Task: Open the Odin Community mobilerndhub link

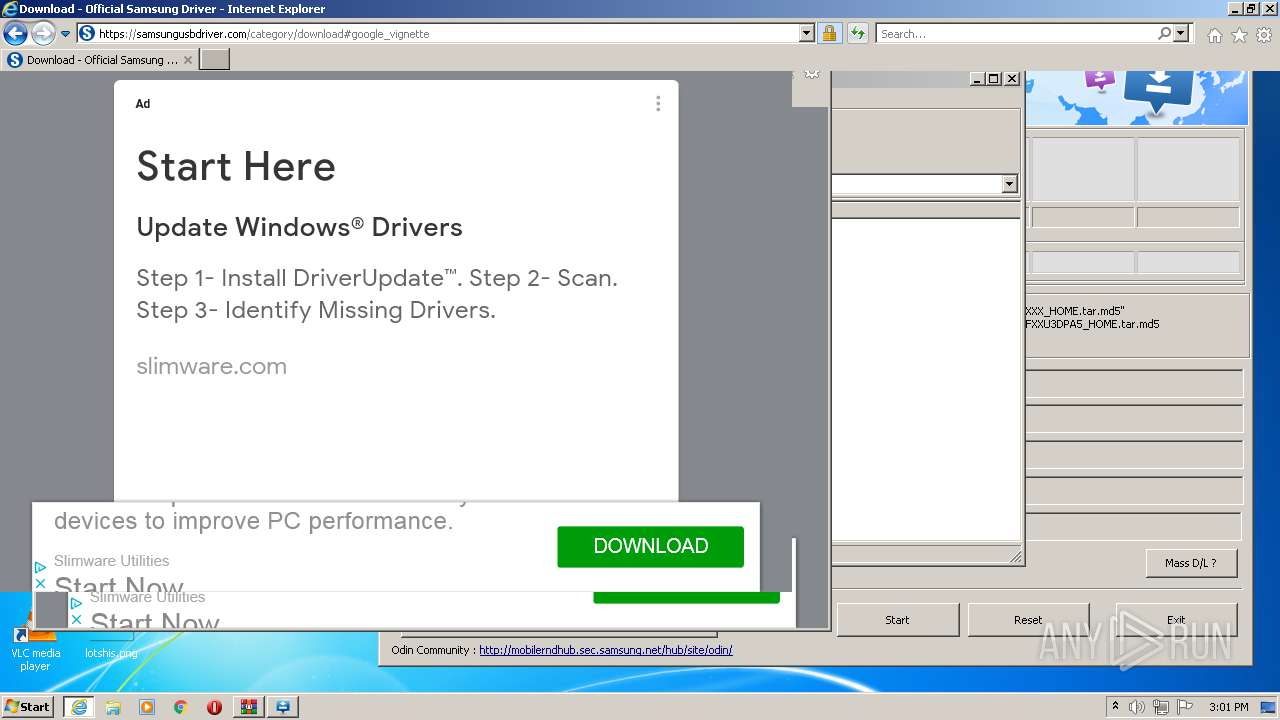Action: tap(605, 650)
